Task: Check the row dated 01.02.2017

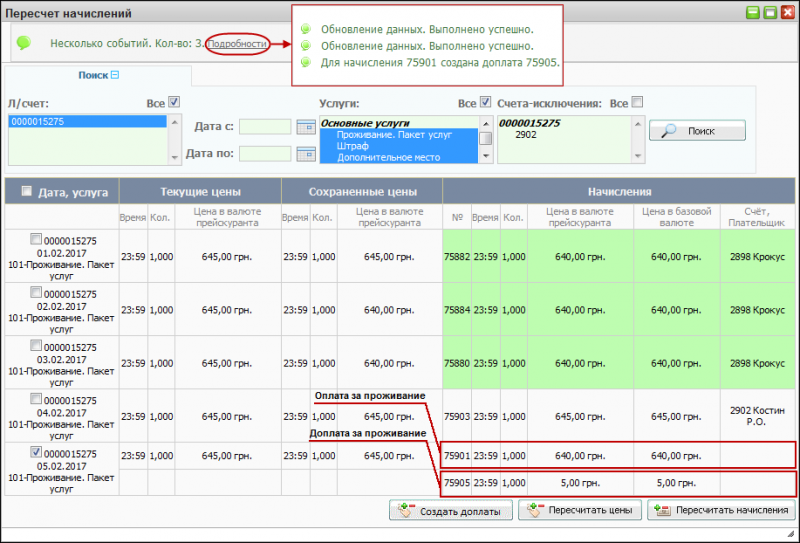Action: [x=36, y=239]
